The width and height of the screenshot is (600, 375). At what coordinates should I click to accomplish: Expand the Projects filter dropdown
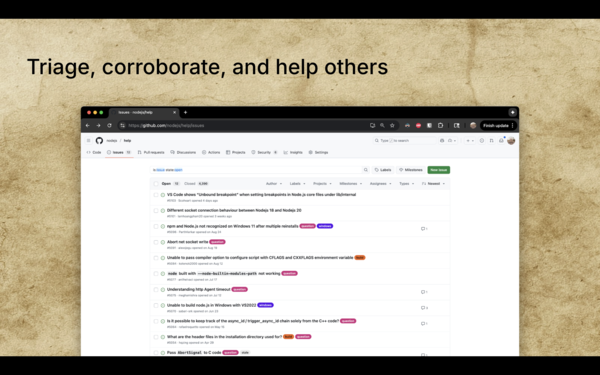coord(322,184)
